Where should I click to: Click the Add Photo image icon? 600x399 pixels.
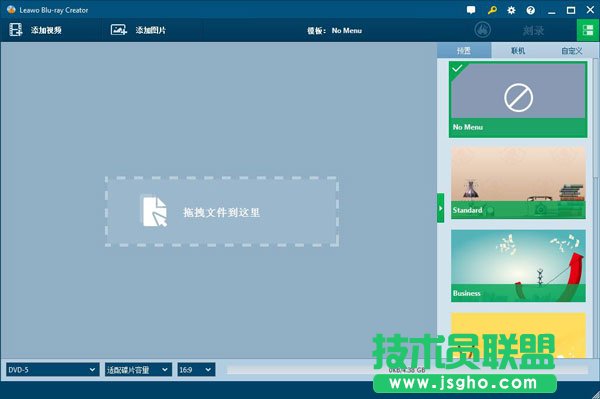click(119, 30)
